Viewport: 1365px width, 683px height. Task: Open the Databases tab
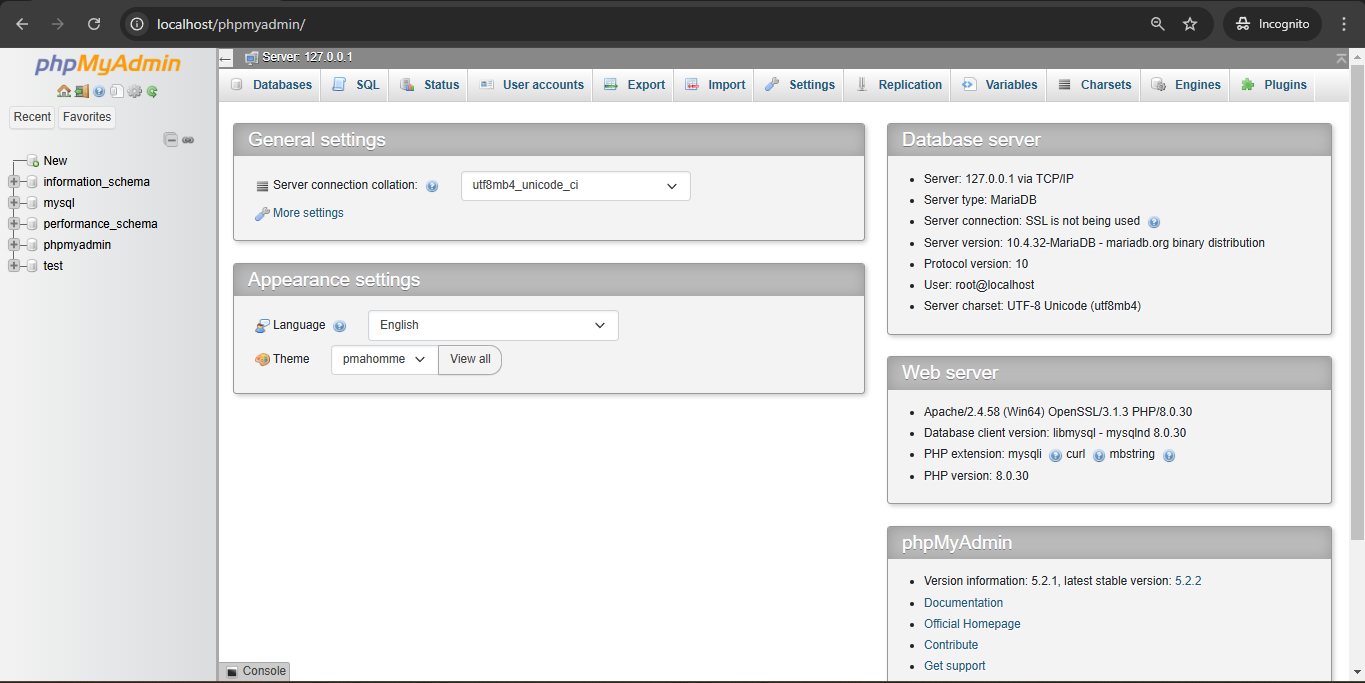click(271, 85)
